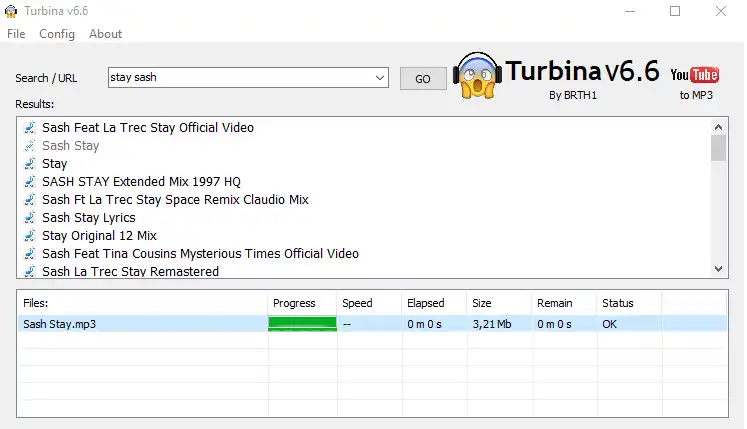Select the Sash Stay.mp3 download row
This screenshot has height=429, width=747.
pos(373,324)
